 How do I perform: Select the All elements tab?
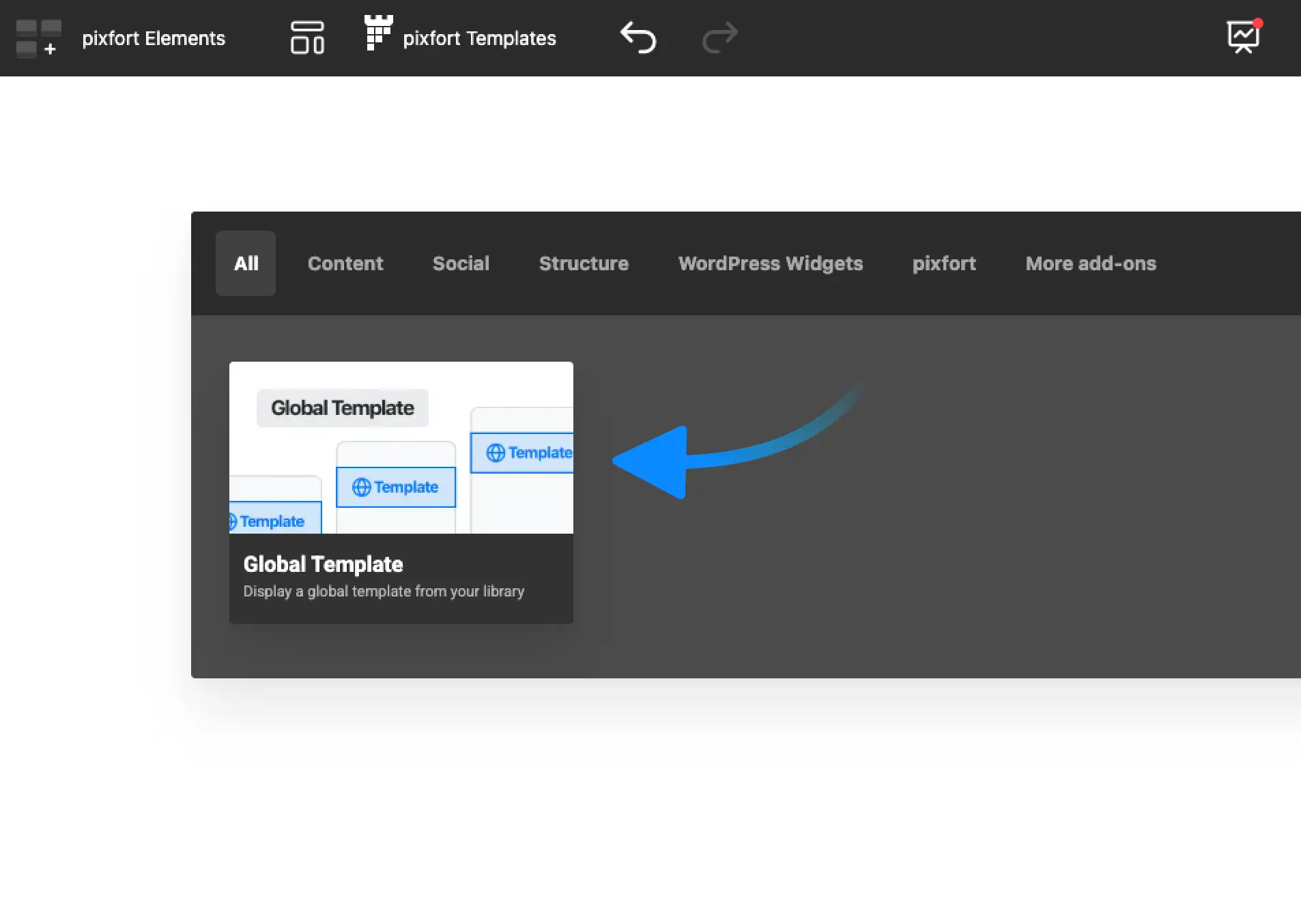click(x=246, y=263)
